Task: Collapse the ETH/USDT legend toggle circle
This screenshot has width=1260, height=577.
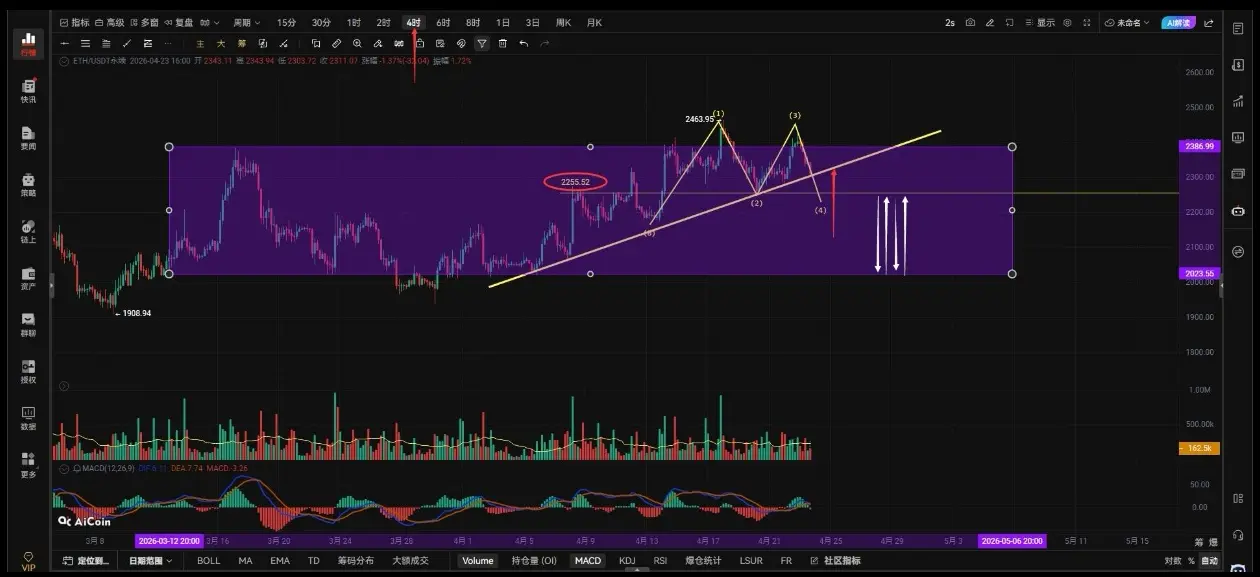Action: (x=64, y=61)
